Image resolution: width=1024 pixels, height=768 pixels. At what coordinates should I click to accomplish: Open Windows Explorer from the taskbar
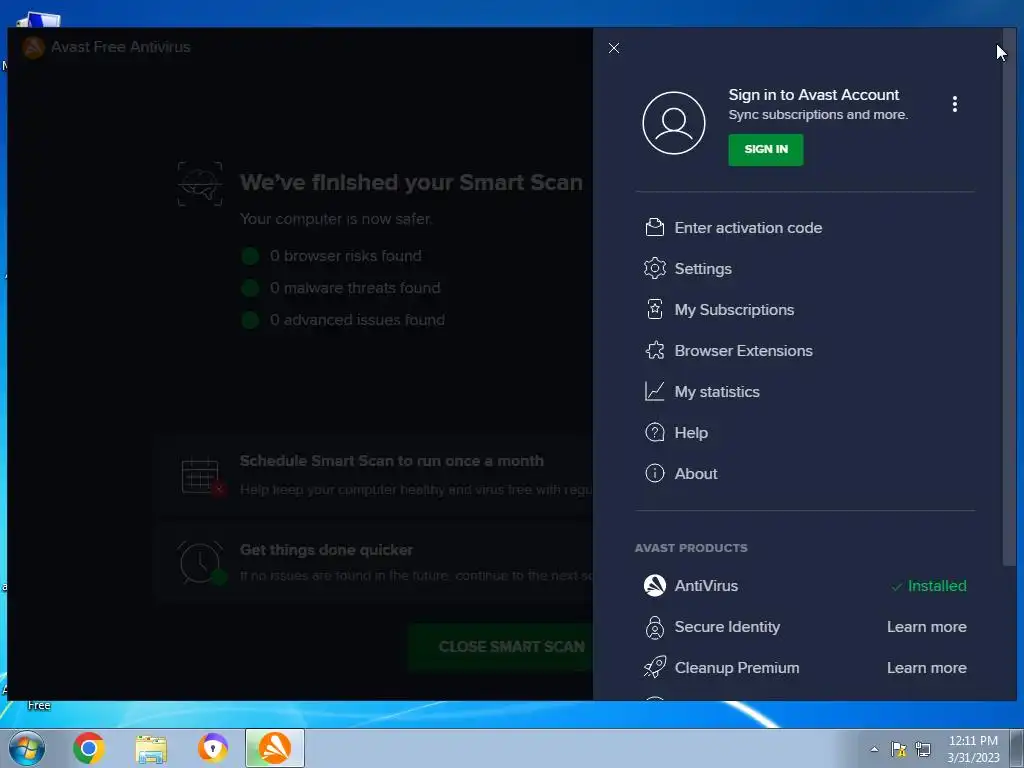tap(151, 749)
